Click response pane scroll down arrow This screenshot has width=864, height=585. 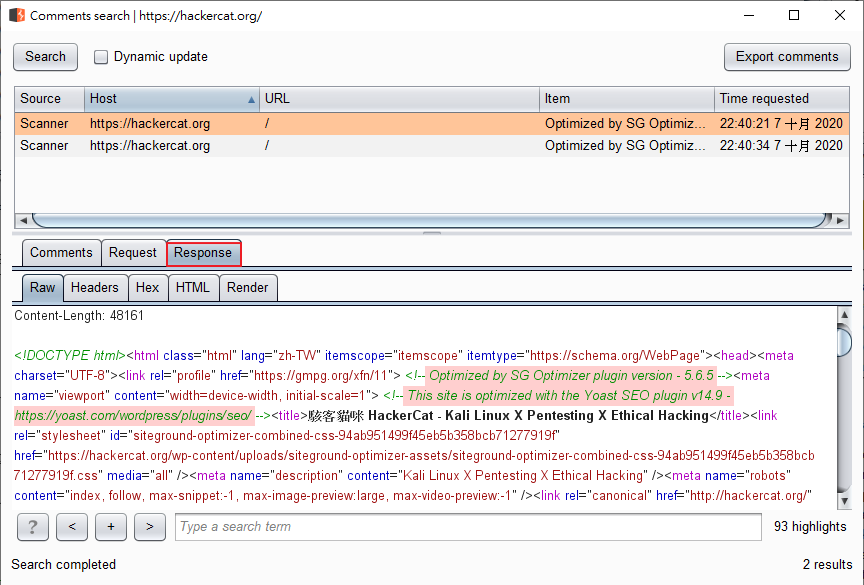point(844,501)
